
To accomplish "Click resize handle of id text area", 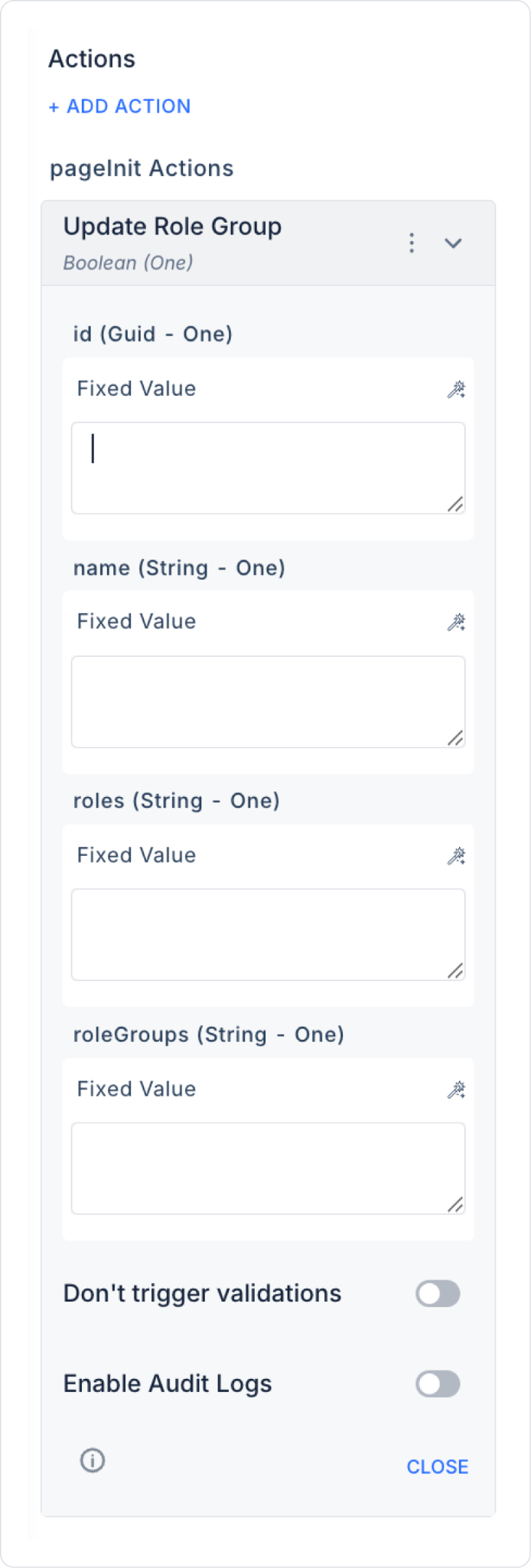I will click(x=455, y=504).
